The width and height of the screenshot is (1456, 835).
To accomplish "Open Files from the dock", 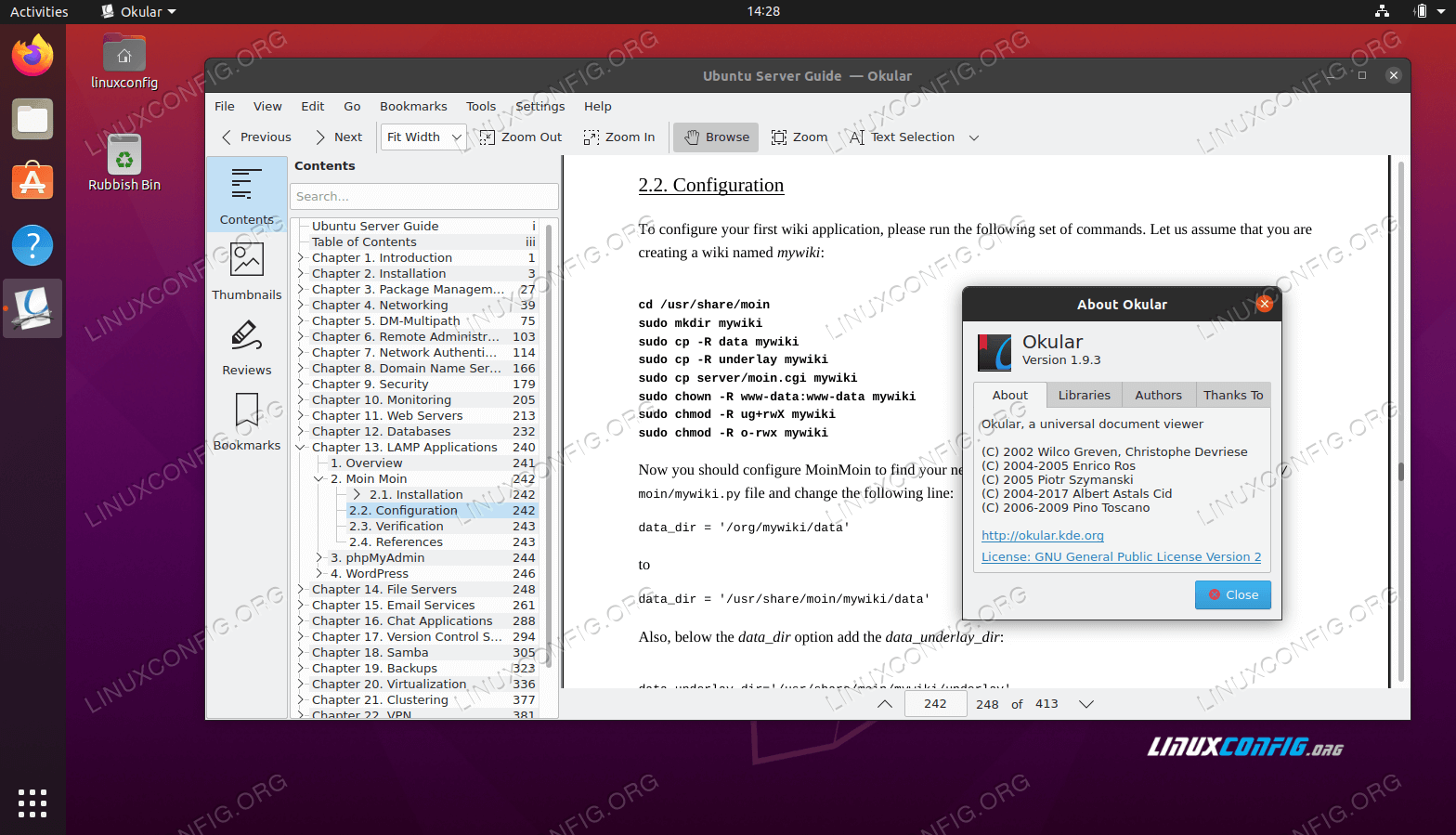I will (x=32, y=119).
